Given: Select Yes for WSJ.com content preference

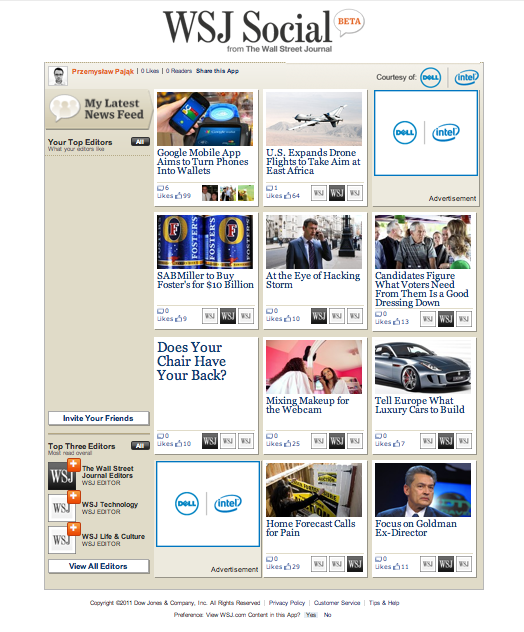Looking at the screenshot, I should point(311,615).
